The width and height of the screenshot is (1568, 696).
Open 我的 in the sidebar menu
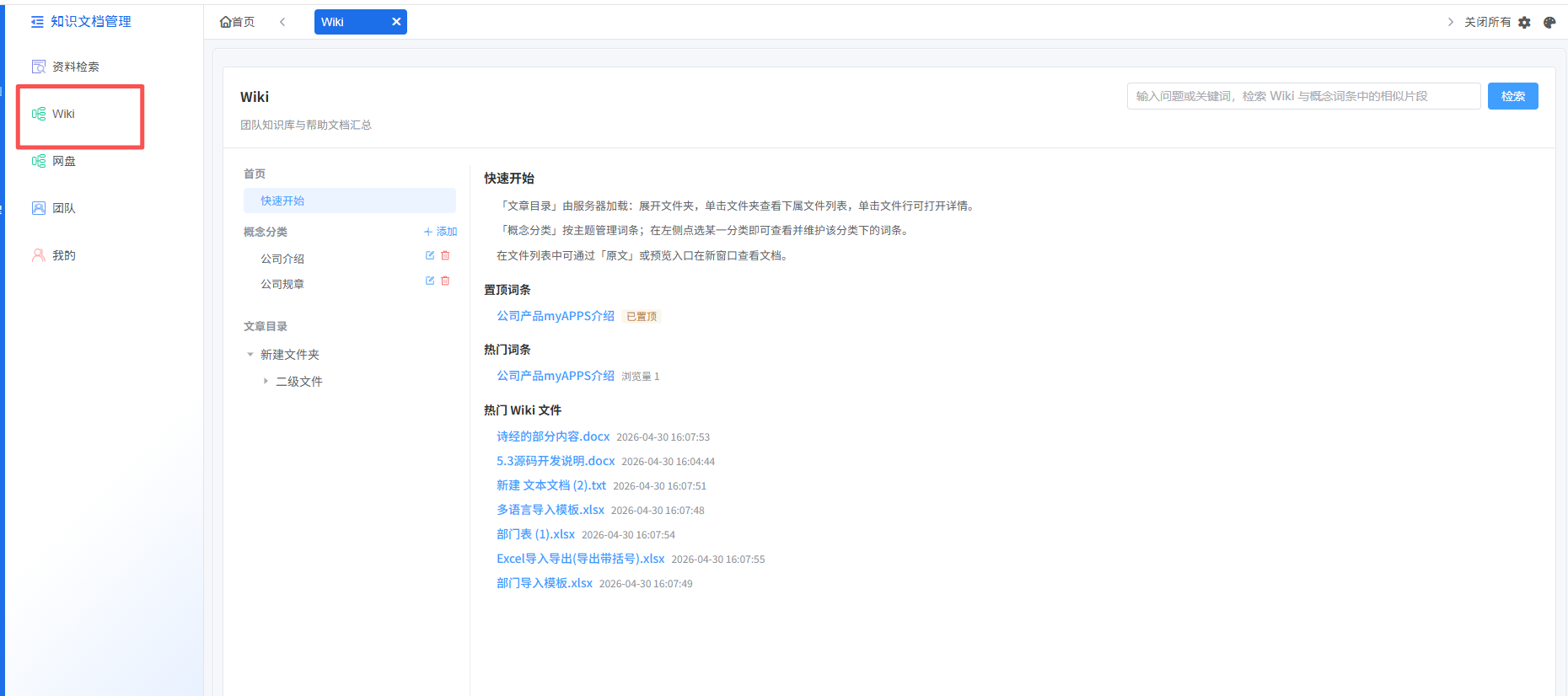[x=64, y=255]
